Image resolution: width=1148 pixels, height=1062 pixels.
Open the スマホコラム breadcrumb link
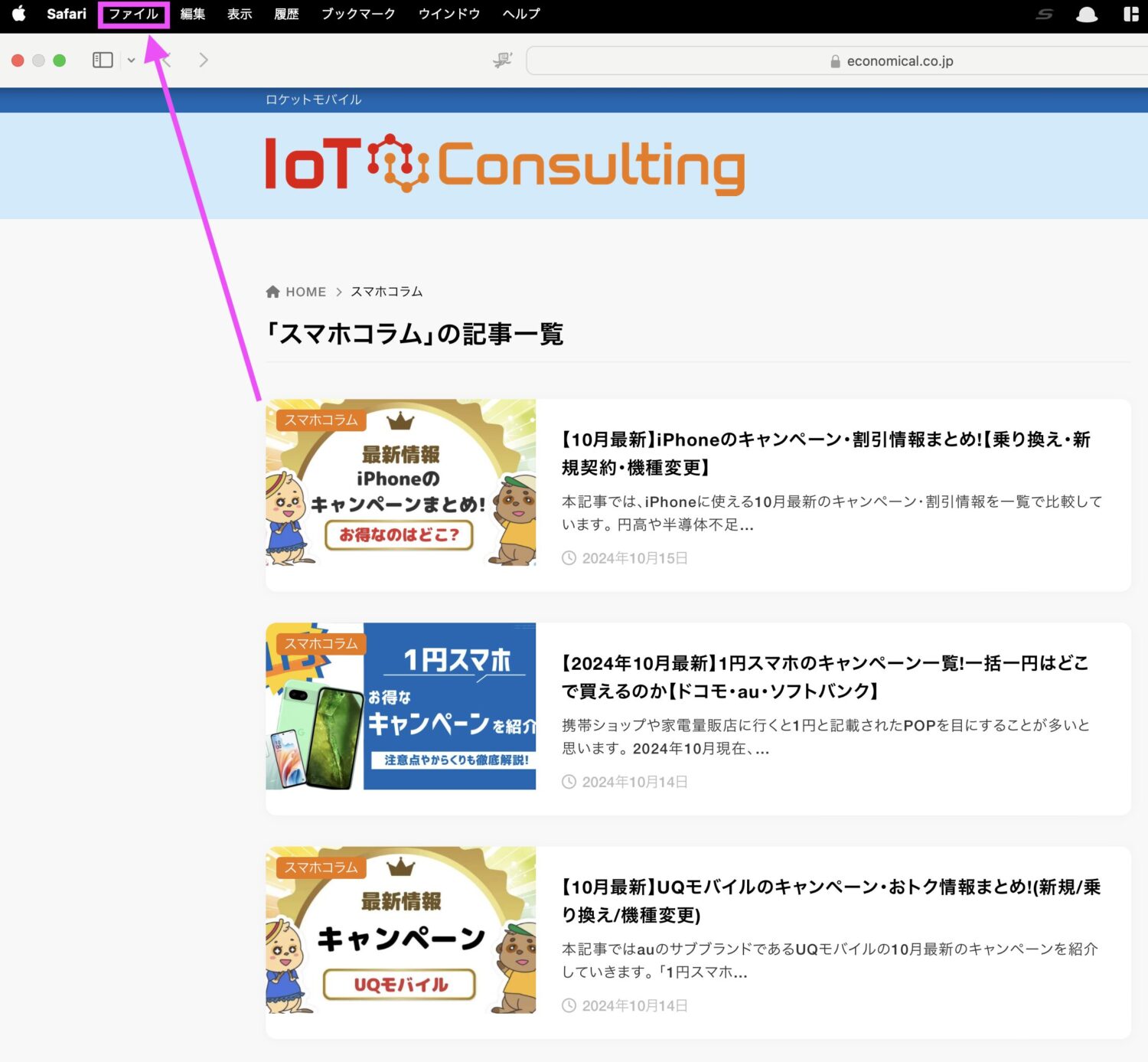pyautogui.click(x=386, y=292)
